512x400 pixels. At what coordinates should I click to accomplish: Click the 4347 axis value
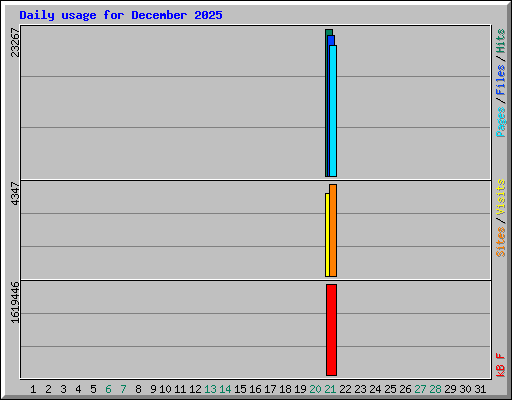click(15, 193)
